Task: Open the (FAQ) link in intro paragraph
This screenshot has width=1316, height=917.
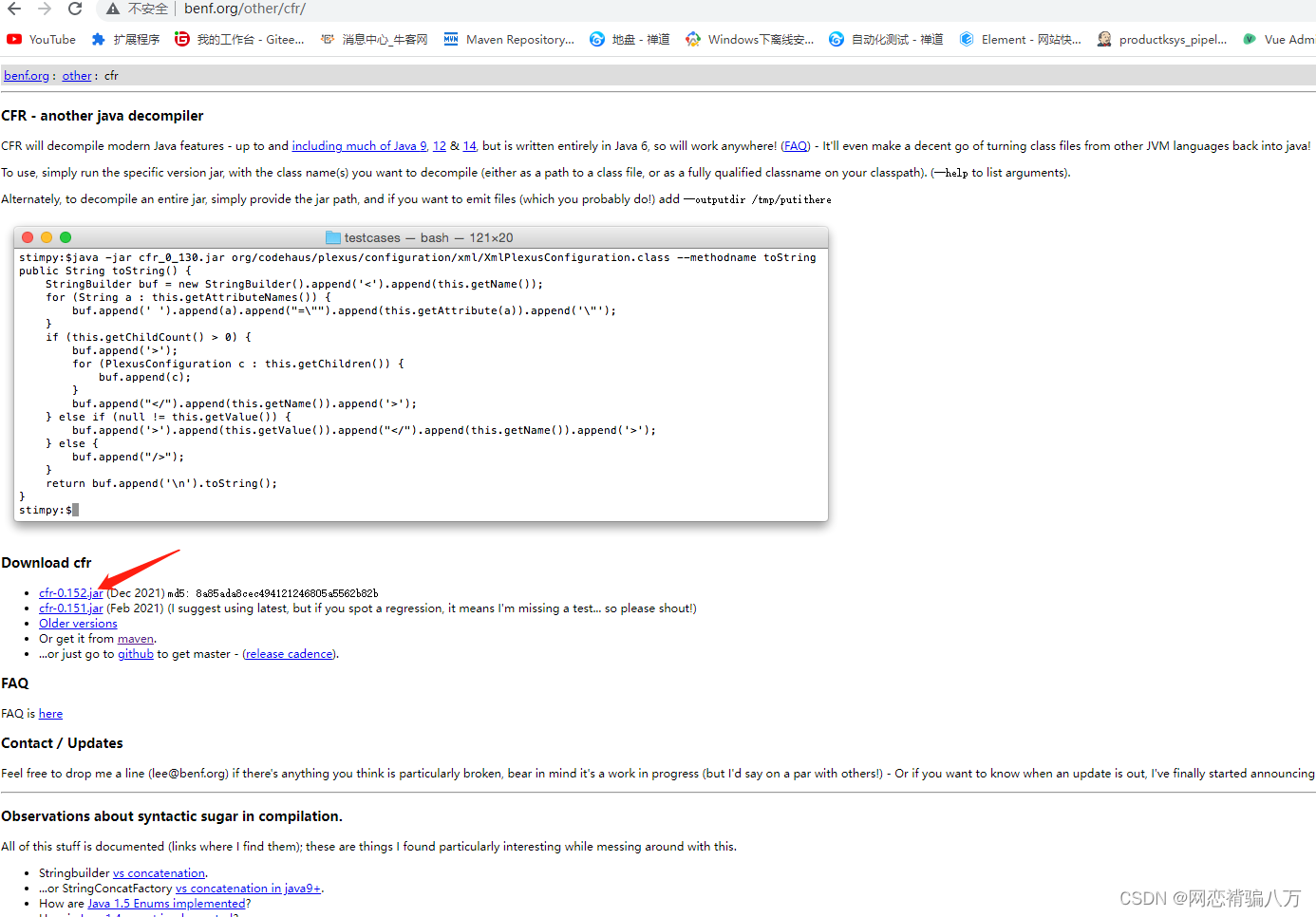Action: [796, 146]
